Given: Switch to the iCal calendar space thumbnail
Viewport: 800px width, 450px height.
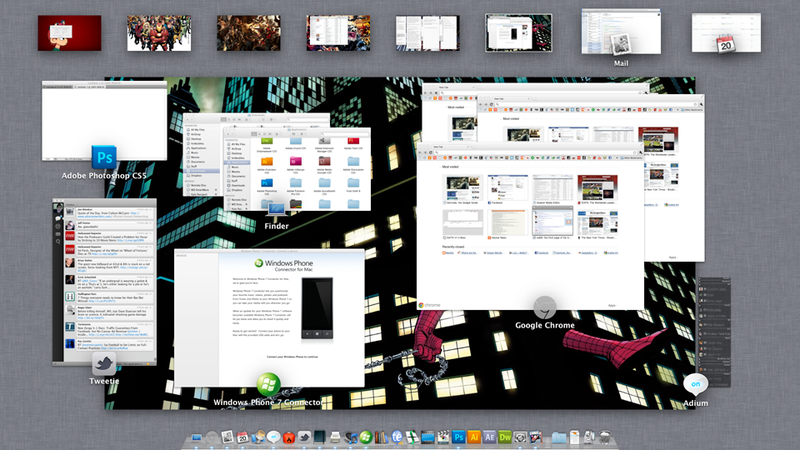Looking at the screenshot, I should pos(726,33).
